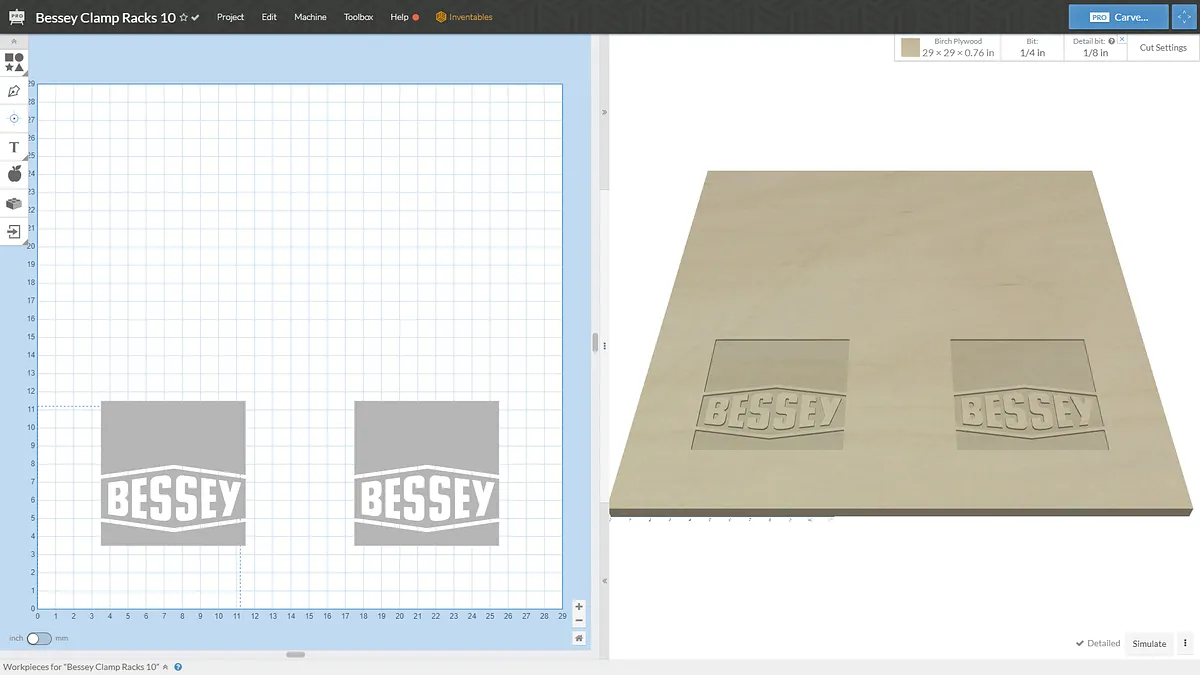Remove the detail bit with X
The height and width of the screenshot is (675, 1200).
tap(1122, 40)
